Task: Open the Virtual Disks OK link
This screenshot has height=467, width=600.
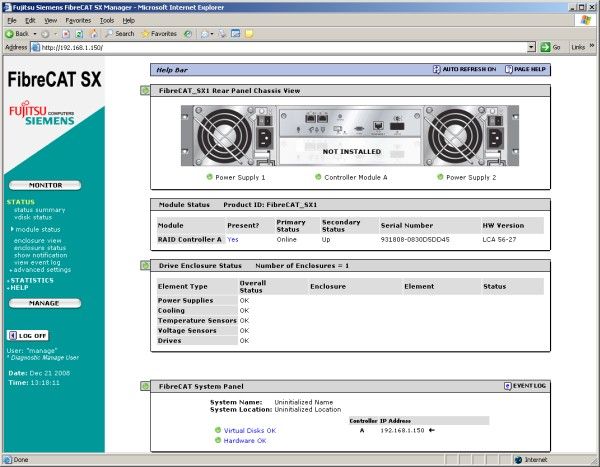Action: tap(250, 430)
